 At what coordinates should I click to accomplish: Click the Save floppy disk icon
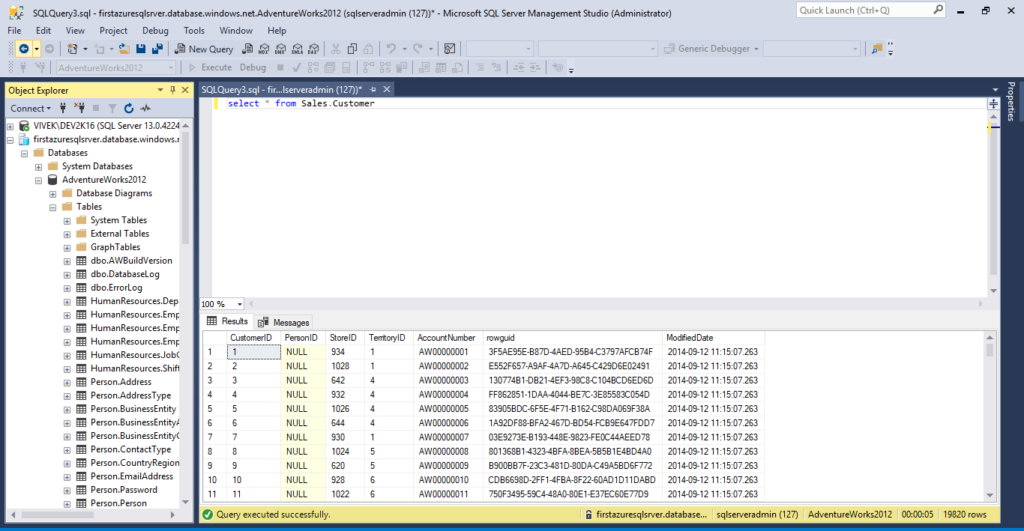pyautogui.click(x=140, y=49)
